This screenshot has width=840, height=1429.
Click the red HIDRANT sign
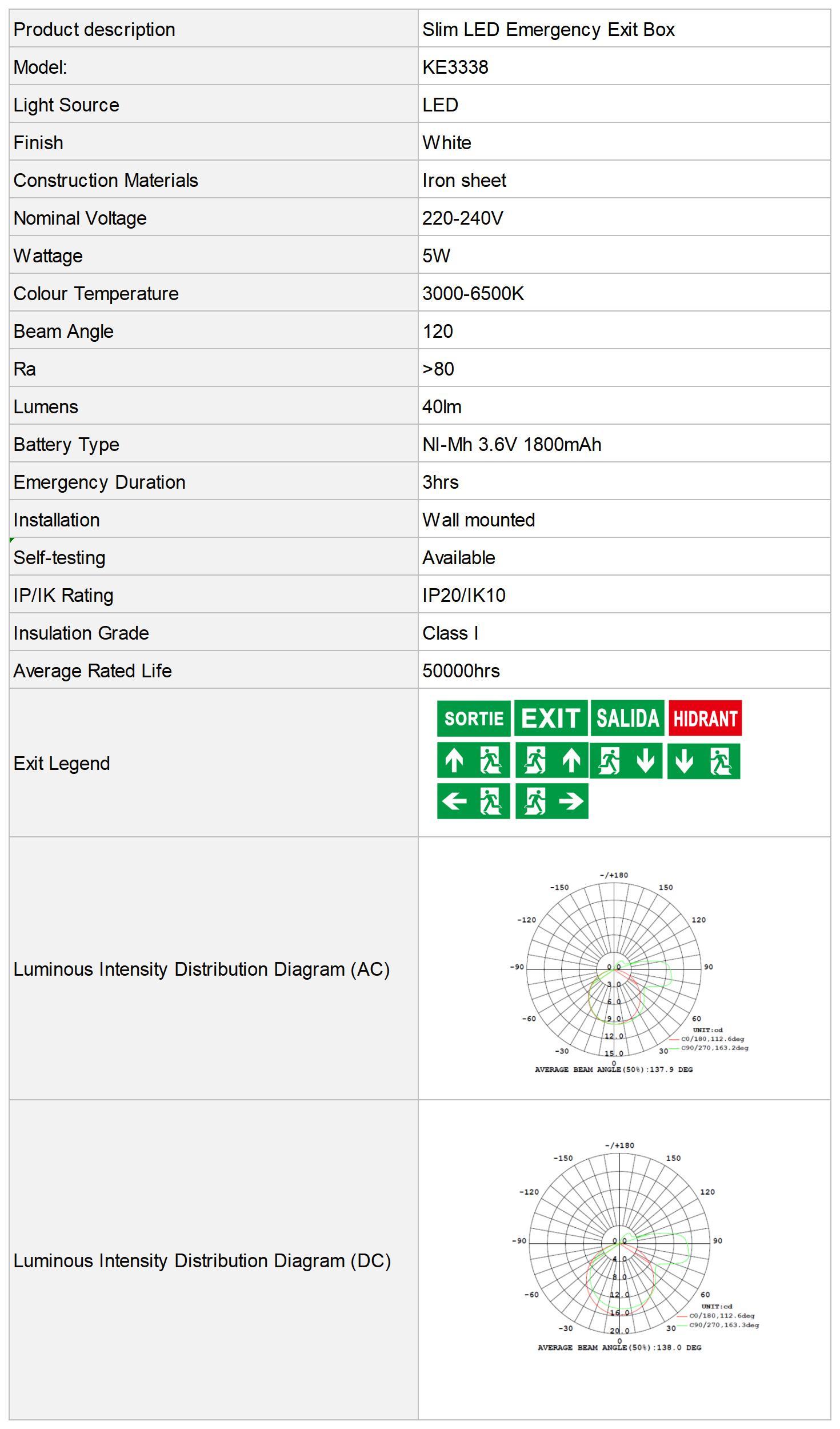(x=705, y=718)
